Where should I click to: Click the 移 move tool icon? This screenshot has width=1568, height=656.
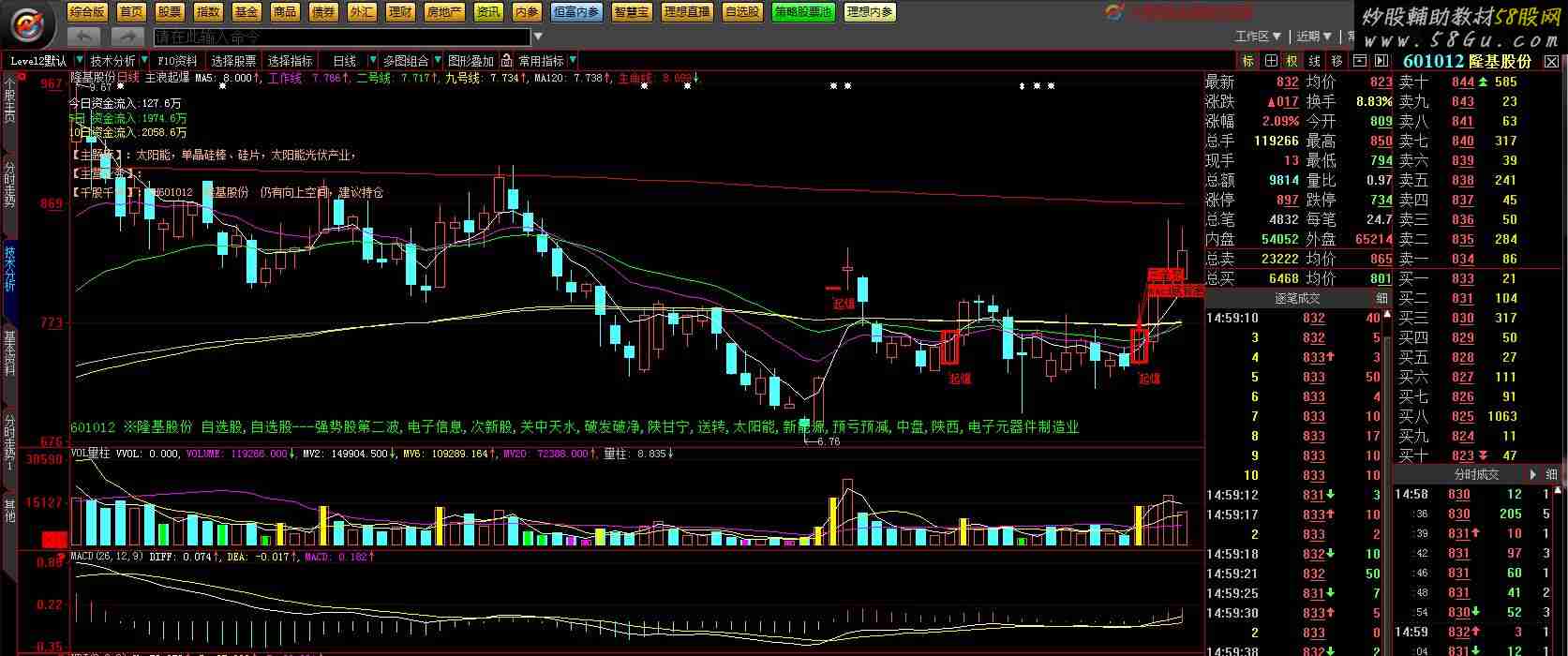[x=1337, y=61]
